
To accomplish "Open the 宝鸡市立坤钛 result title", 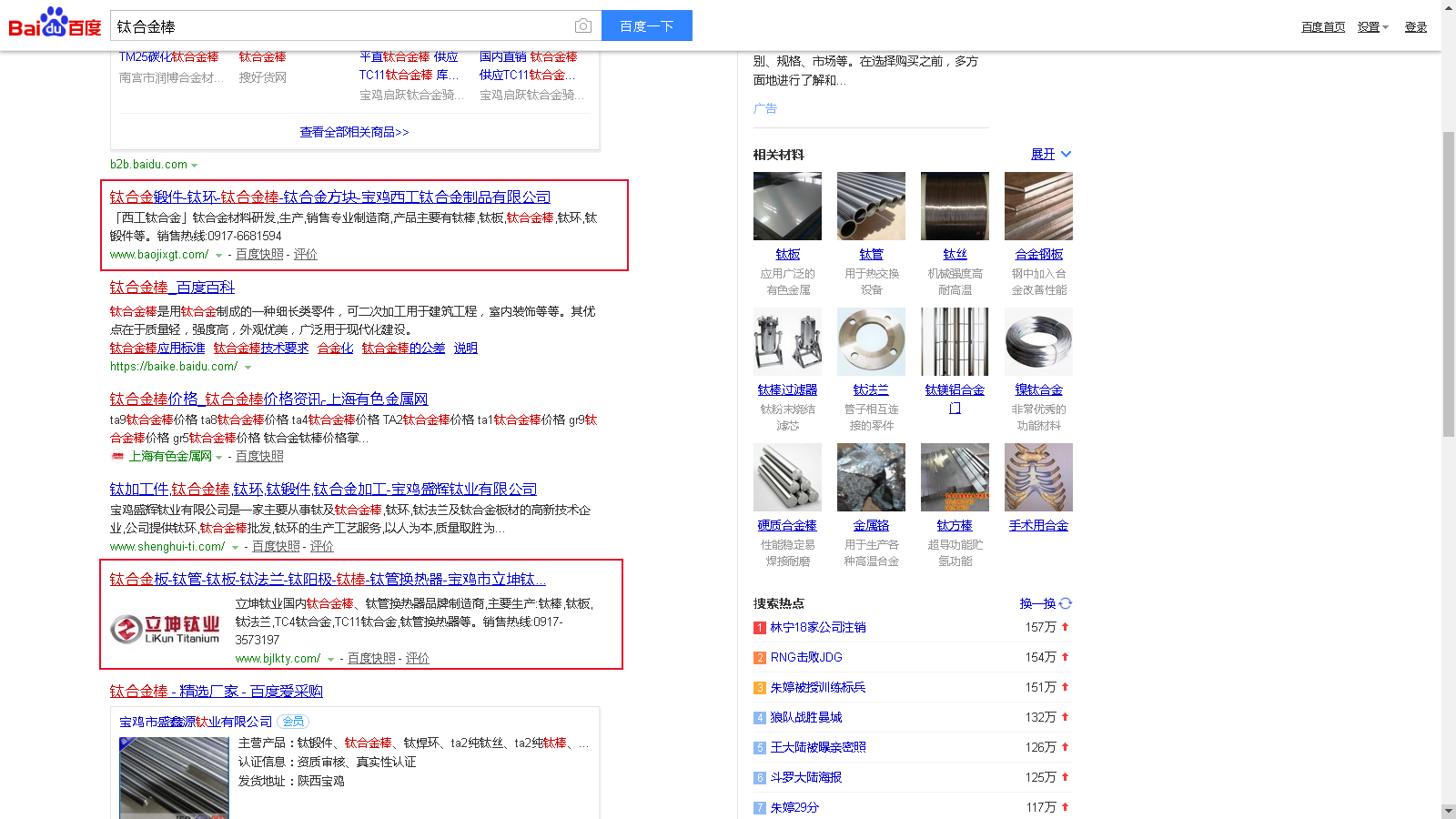I will 328,579.
